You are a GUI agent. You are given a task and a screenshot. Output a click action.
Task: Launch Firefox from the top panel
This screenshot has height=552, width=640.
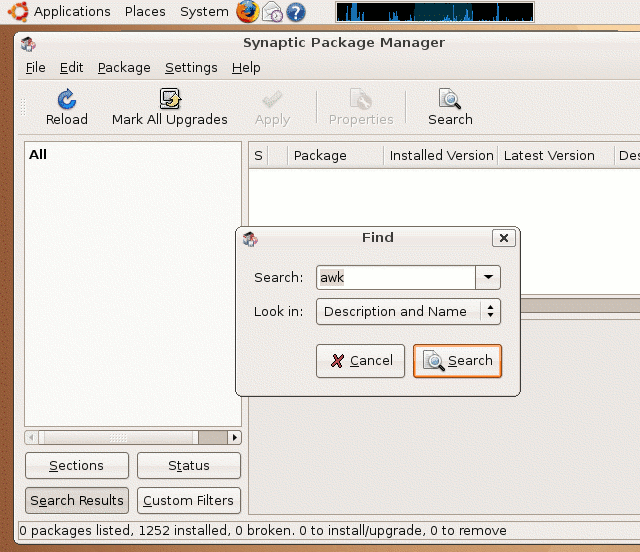(x=247, y=11)
